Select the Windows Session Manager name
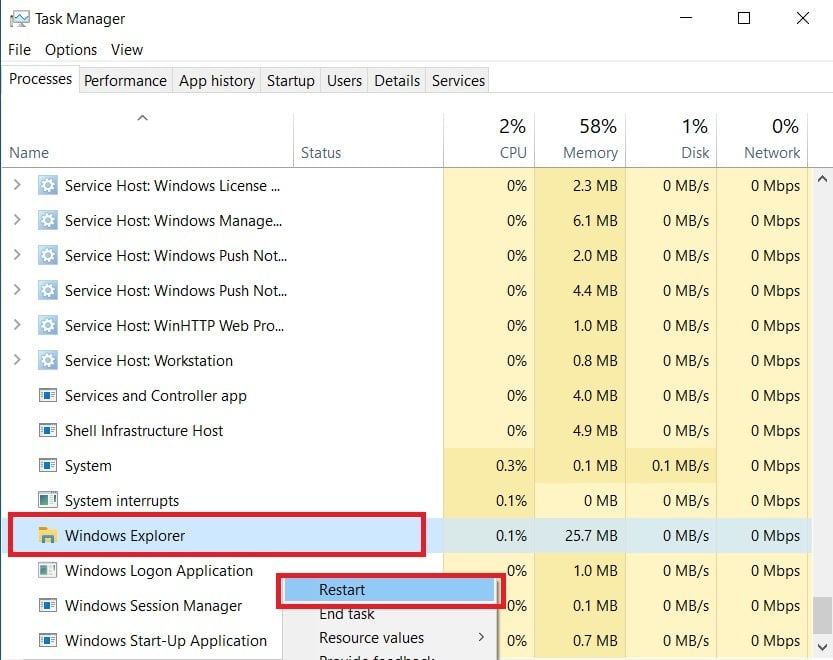Viewport: 833px width, 660px height. (154, 606)
